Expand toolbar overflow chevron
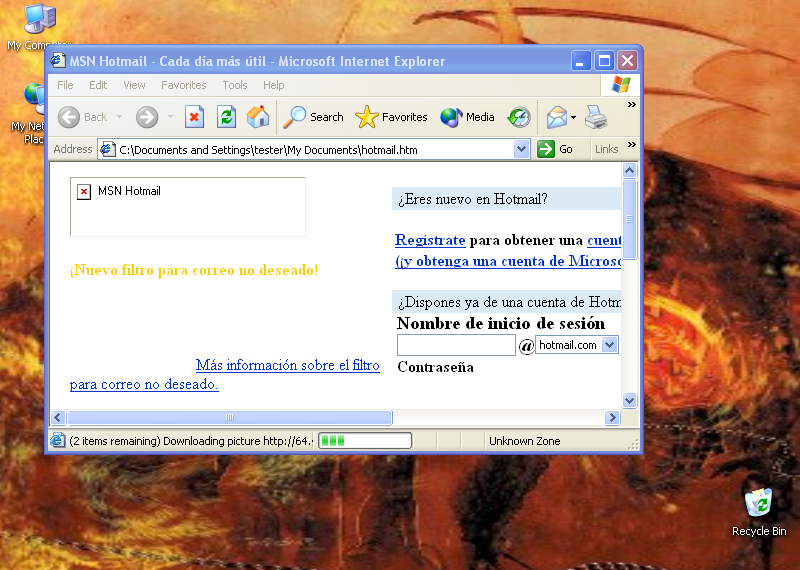The height and width of the screenshot is (570, 800). (x=632, y=105)
